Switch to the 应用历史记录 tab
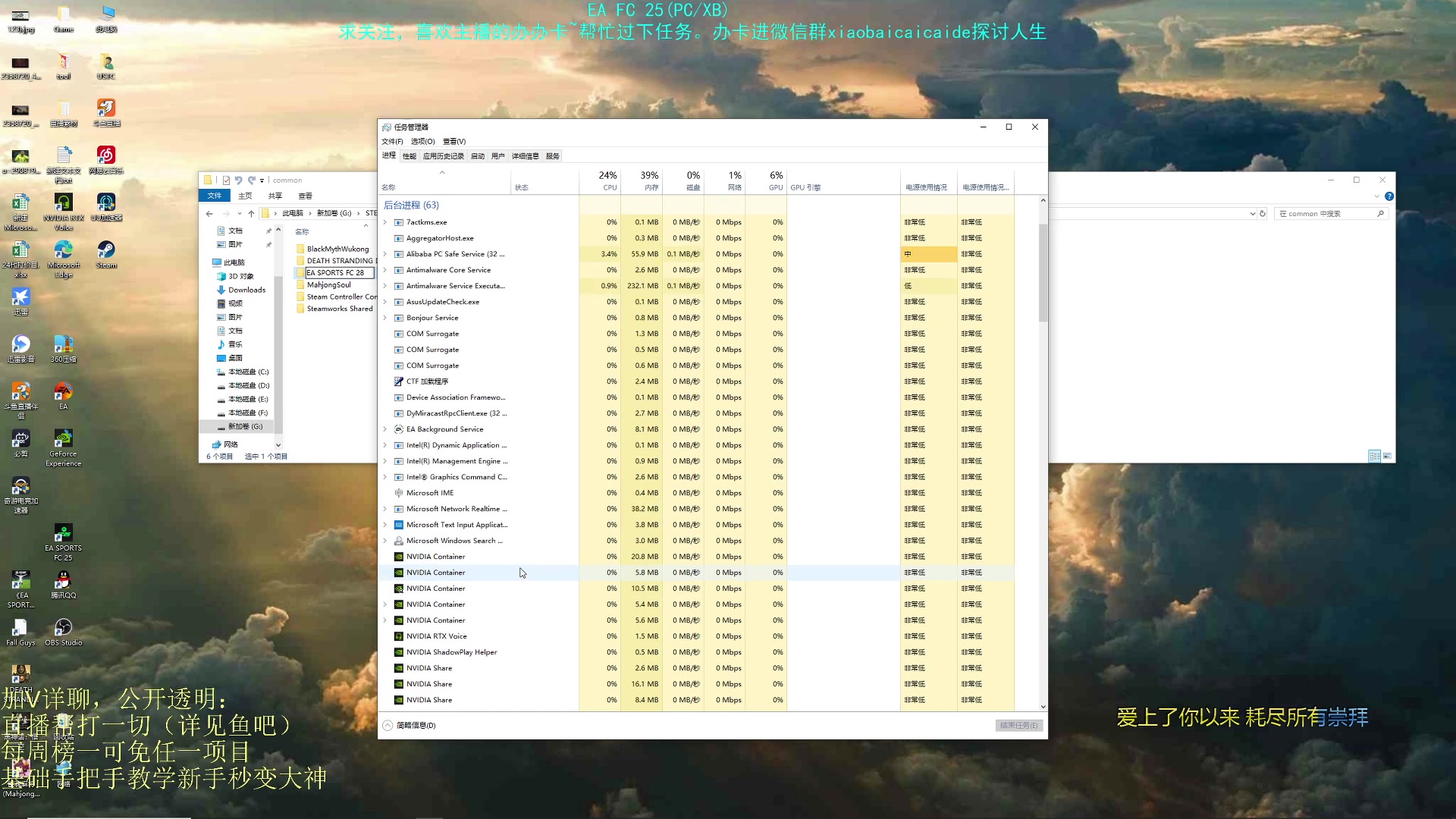 click(x=443, y=156)
